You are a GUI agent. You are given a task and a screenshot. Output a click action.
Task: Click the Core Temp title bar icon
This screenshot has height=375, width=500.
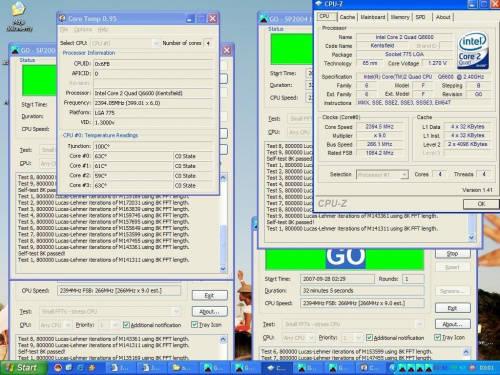62,18
